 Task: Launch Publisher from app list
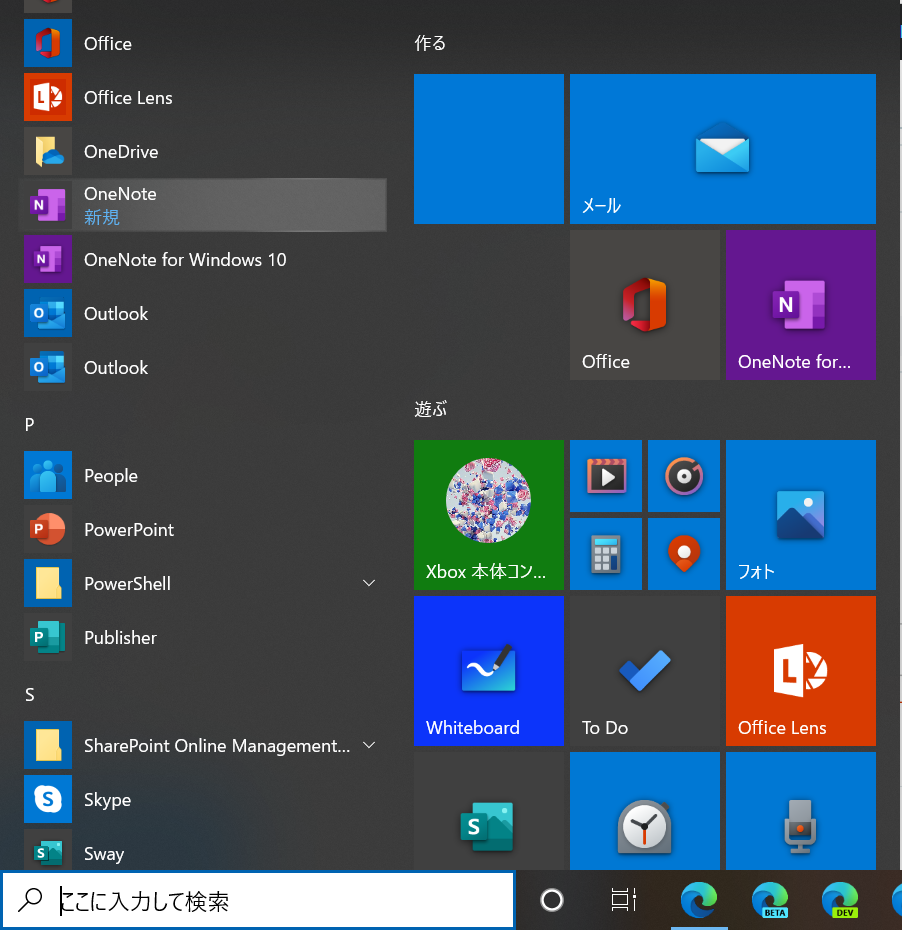click(x=202, y=637)
